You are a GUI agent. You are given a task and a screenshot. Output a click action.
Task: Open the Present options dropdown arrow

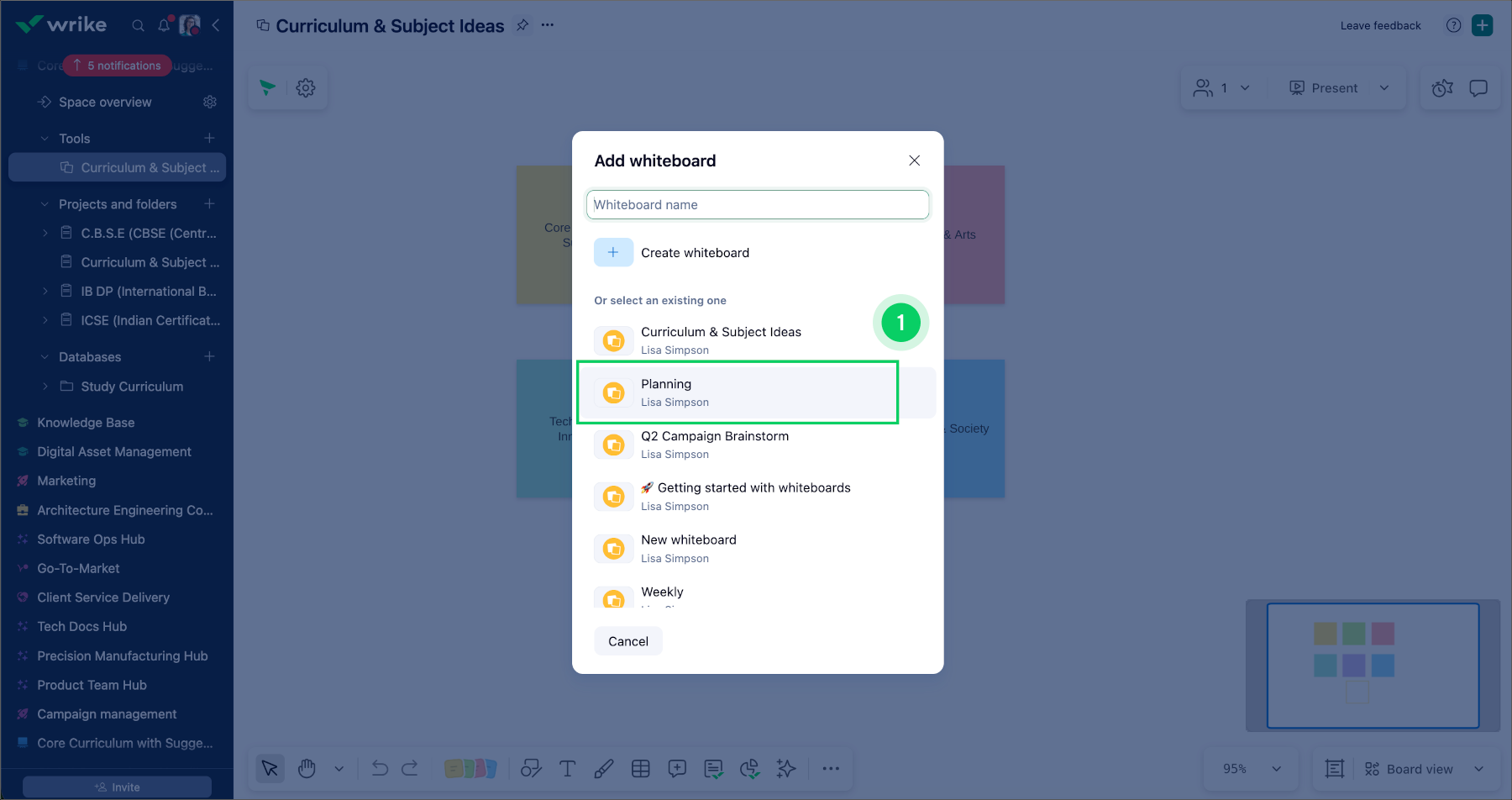(x=1384, y=87)
